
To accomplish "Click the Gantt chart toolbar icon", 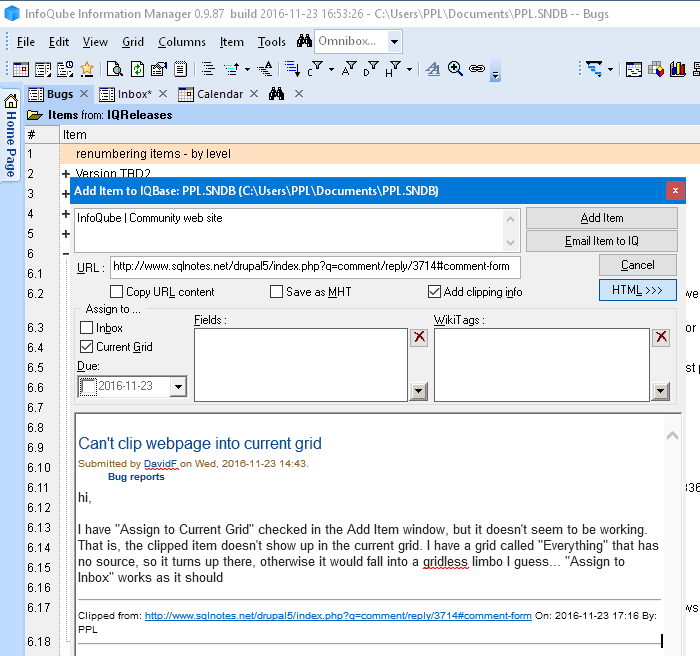I will (x=594, y=69).
